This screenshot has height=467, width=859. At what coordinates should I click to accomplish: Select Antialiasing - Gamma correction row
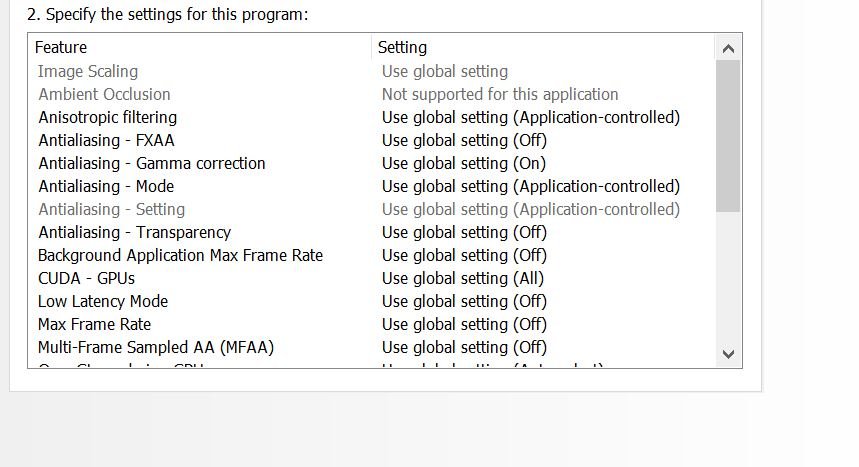coord(152,163)
